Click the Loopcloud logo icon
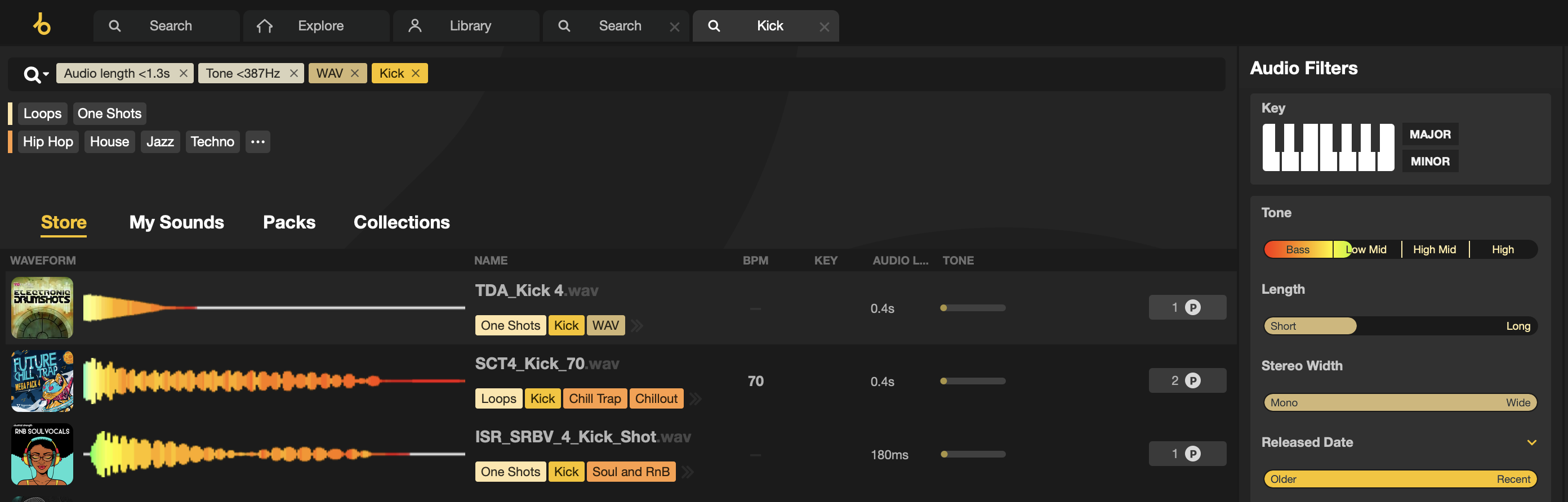This screenshot has width=1568, height=502. coord(41,25)
